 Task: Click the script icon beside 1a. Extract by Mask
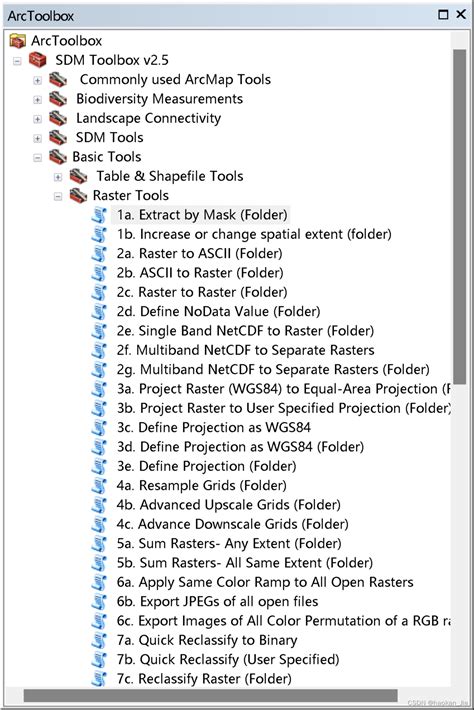[99, 215]
